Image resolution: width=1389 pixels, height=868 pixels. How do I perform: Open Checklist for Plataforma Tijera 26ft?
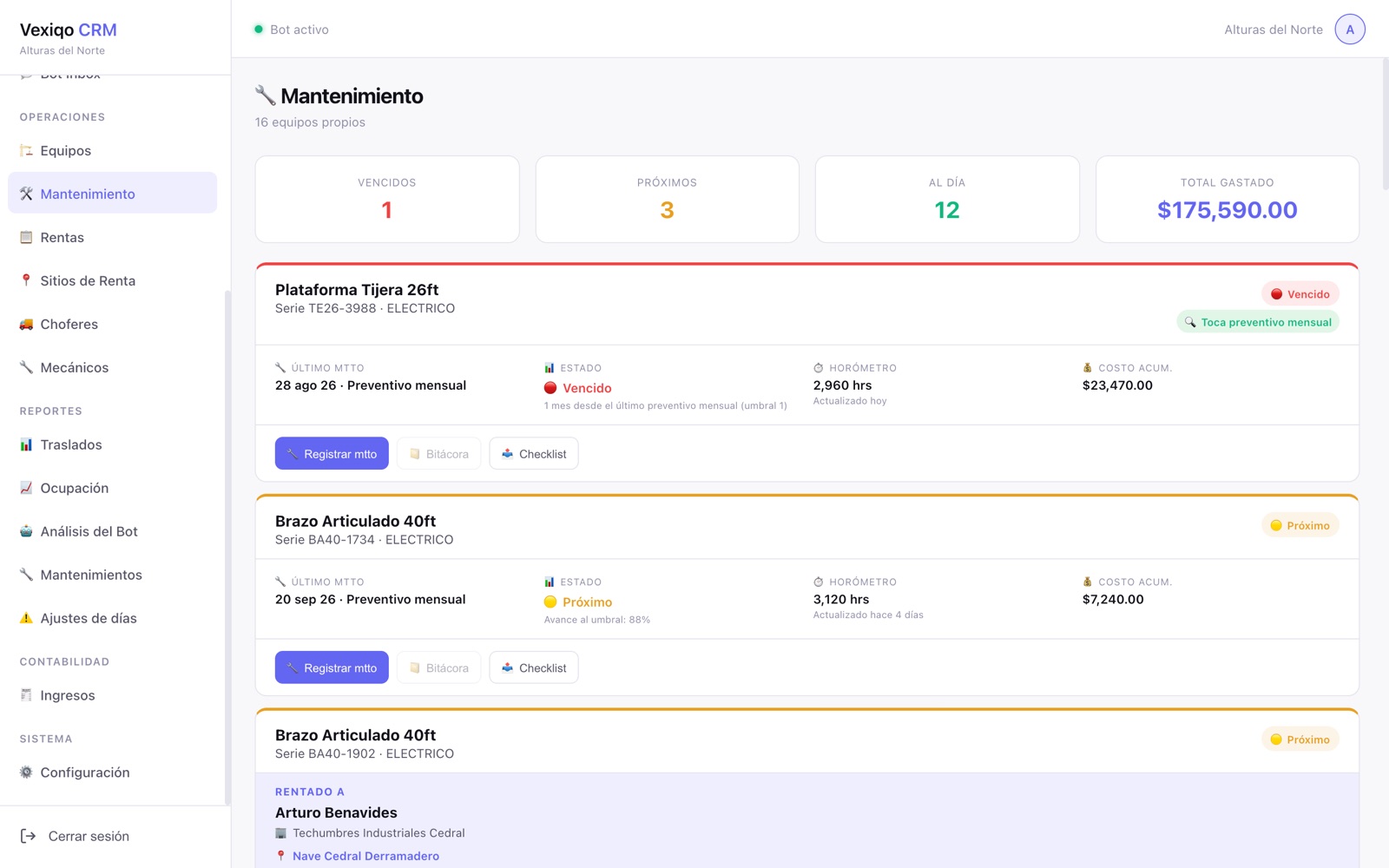pos(534,453)
